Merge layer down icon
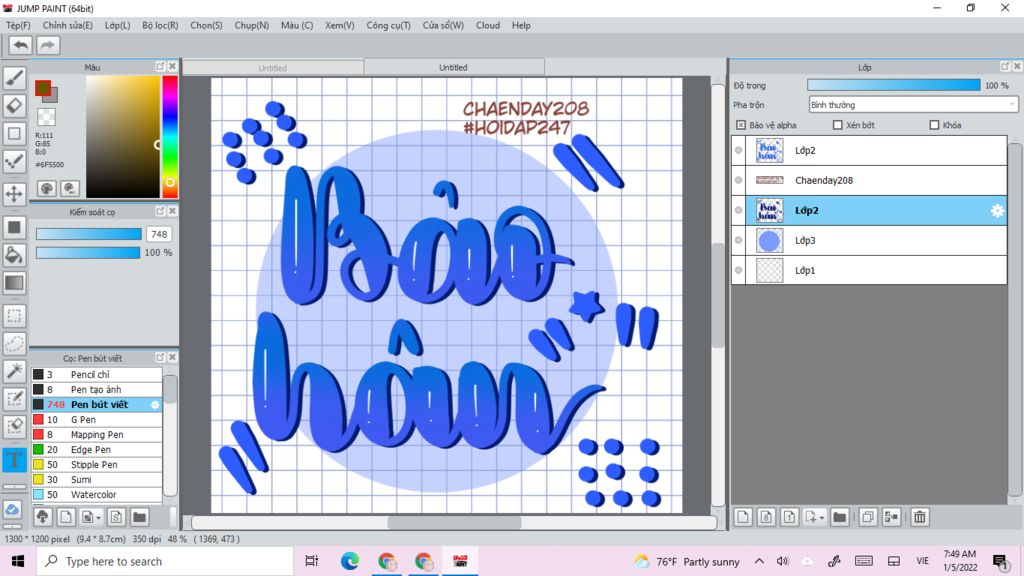 [891, 517]
